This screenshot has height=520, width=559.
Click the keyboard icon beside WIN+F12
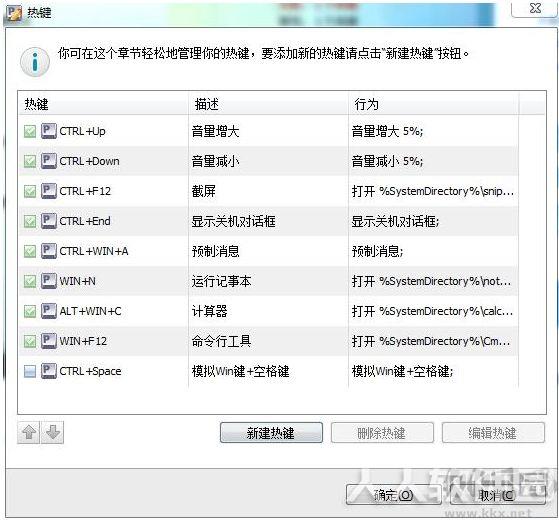tap(49, 340)
